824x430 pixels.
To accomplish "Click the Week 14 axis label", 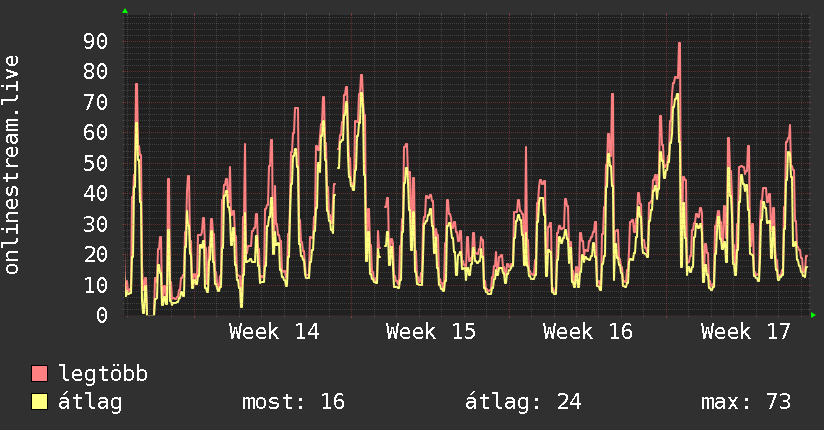I will pos(274,332).
